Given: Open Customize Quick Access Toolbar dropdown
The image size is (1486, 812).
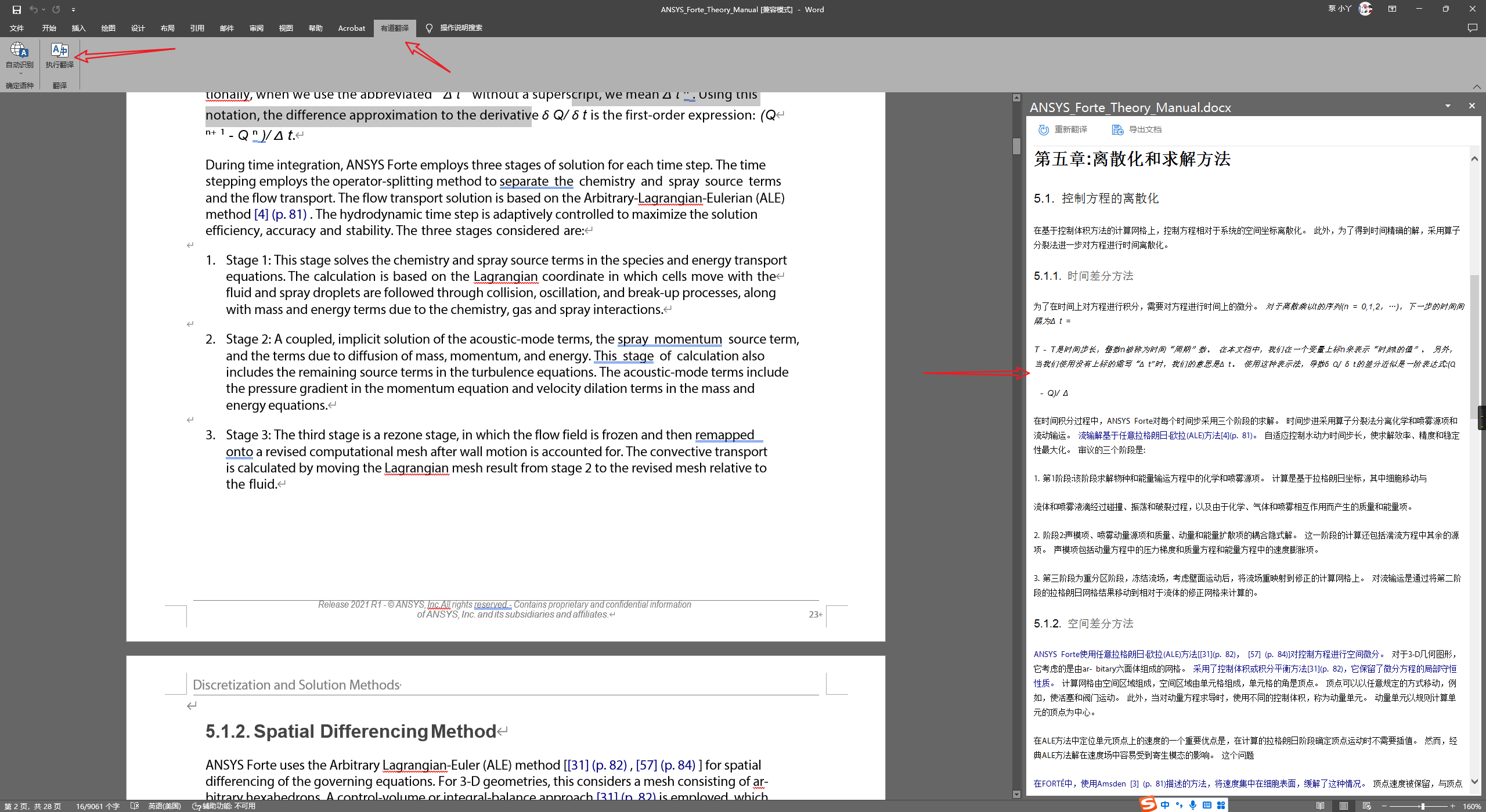Looking at the screenshot, I should pyautogui.click(x=73, y=9).
